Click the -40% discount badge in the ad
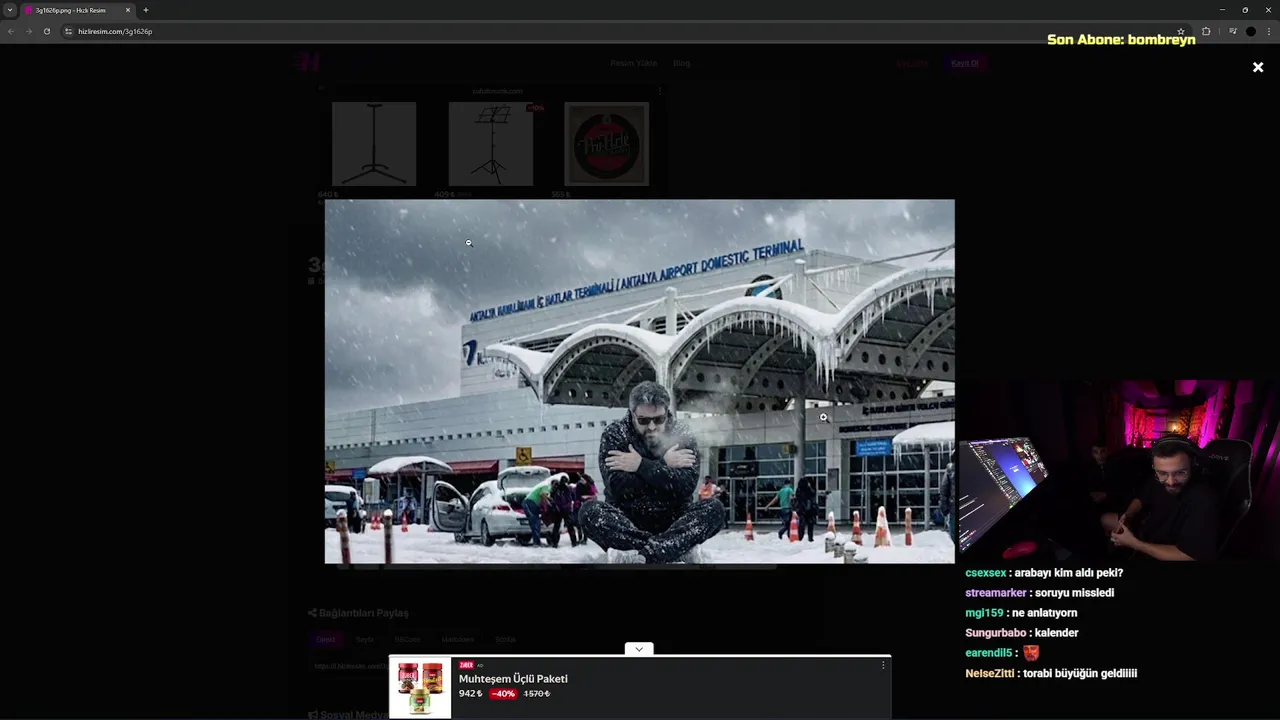This screenshot has height=720, width=1280. tap(503, 694)
